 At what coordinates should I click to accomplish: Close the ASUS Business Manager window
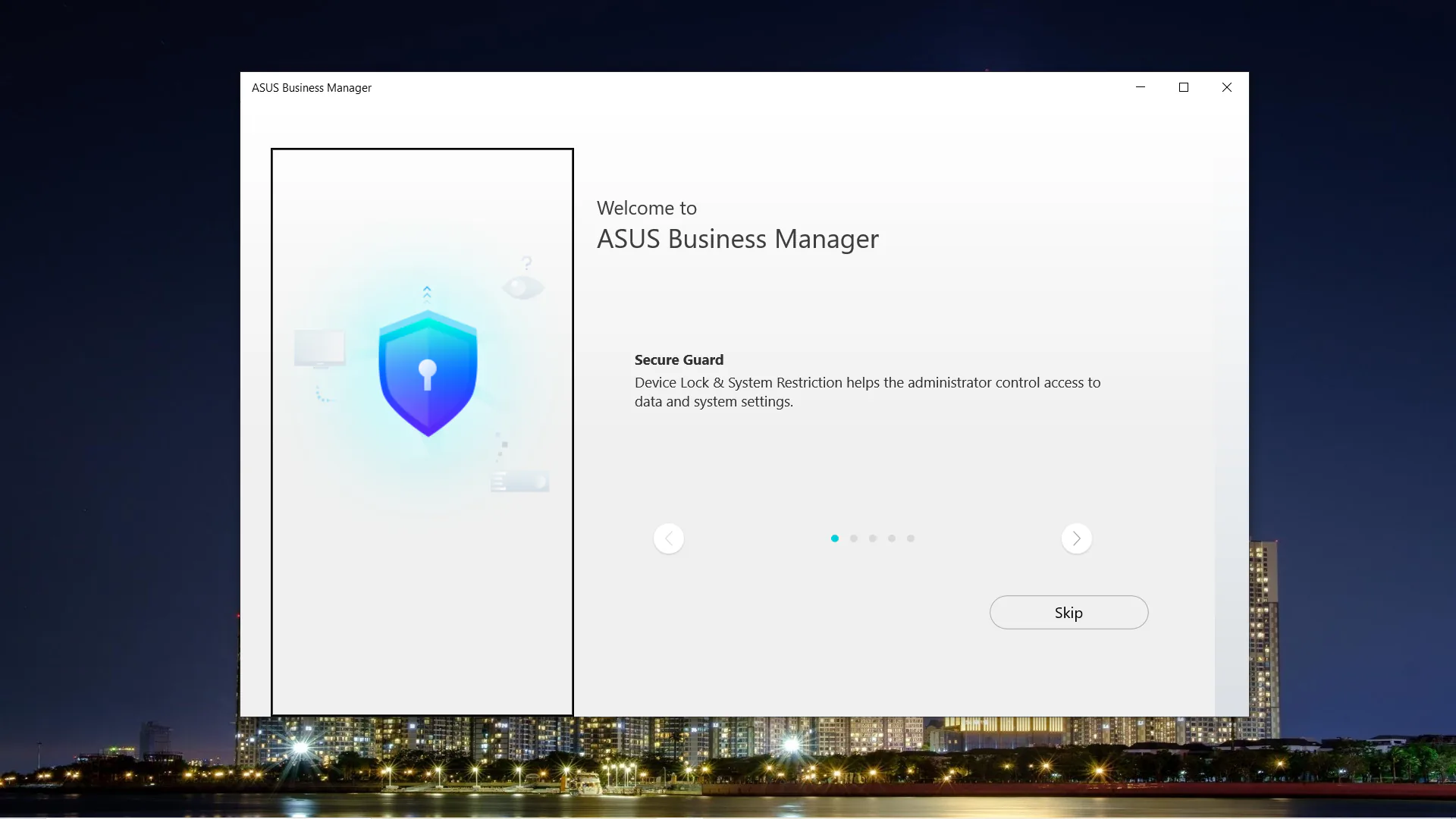click(1226, 87)
